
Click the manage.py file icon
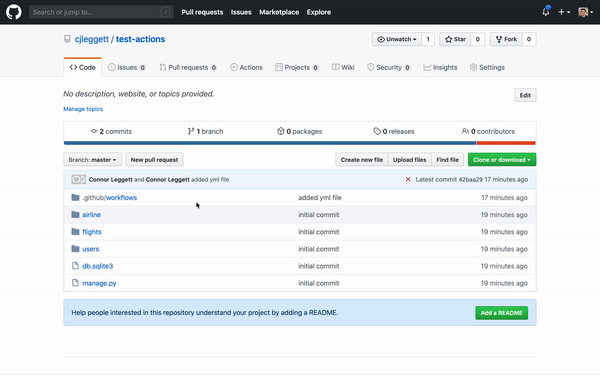(75, 283)
